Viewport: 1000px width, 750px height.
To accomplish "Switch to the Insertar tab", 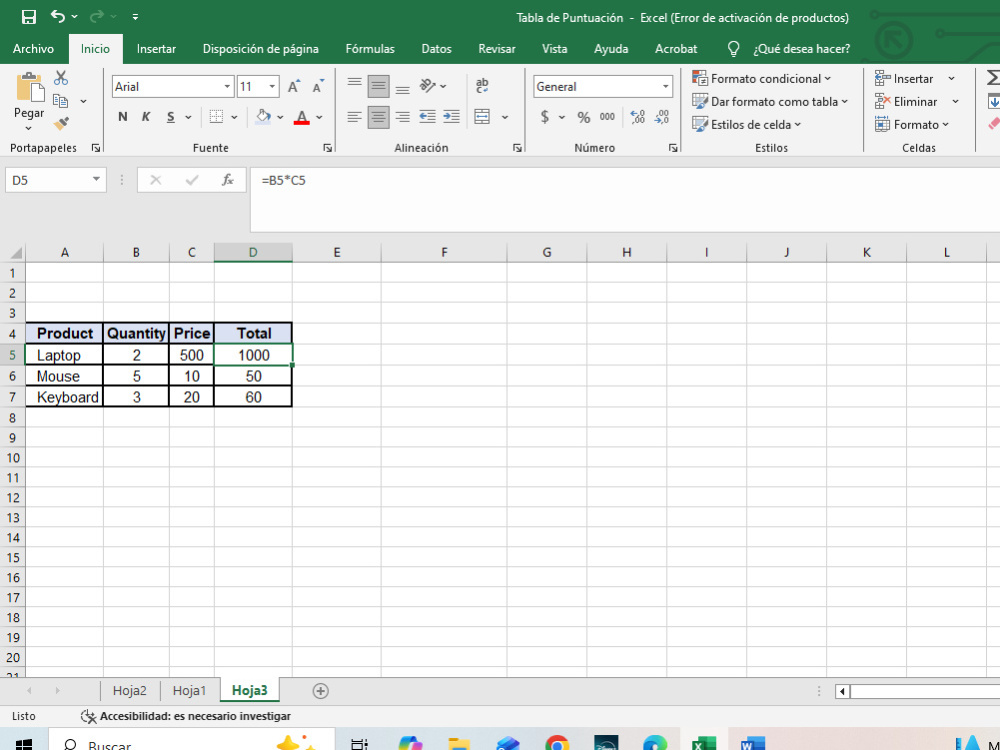I will pos(156,48).
